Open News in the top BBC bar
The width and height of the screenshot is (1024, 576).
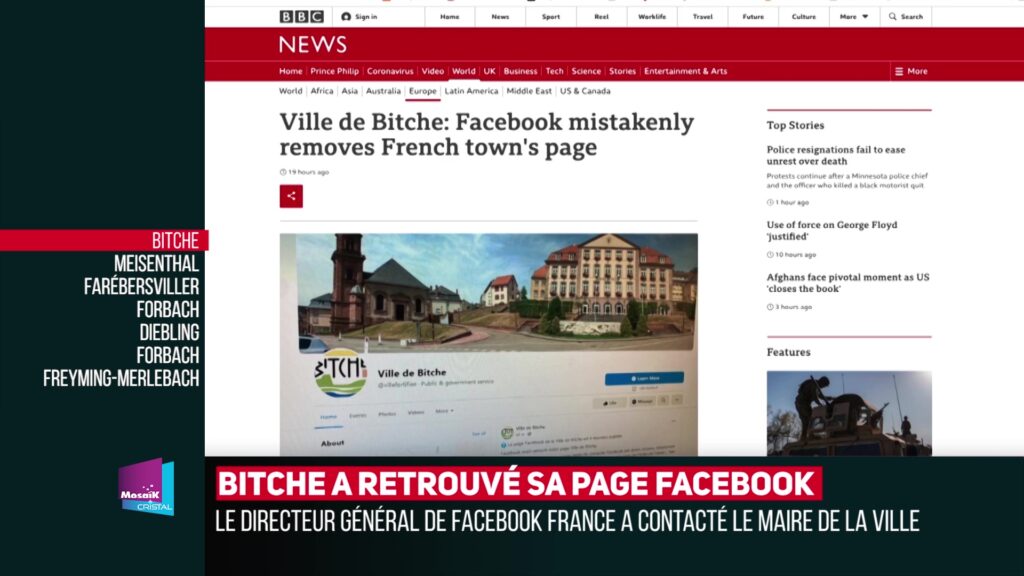point(500,16)
